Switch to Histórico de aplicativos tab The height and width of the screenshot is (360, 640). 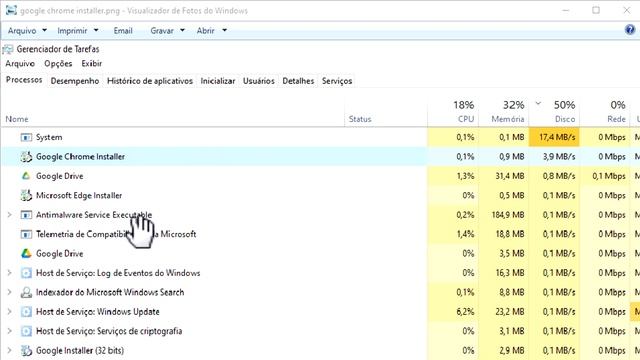click(150, 81)
